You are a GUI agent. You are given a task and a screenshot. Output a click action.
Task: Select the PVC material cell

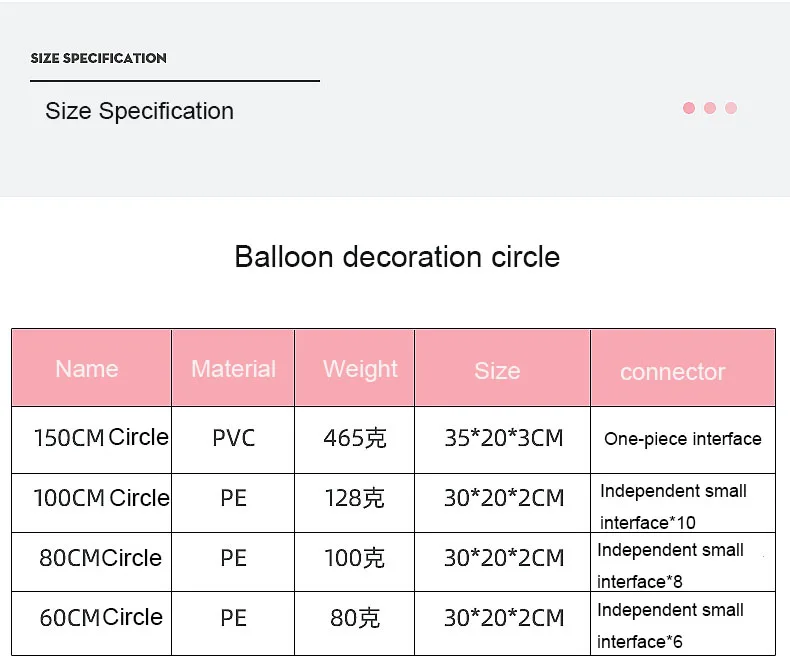coord(233,438)
